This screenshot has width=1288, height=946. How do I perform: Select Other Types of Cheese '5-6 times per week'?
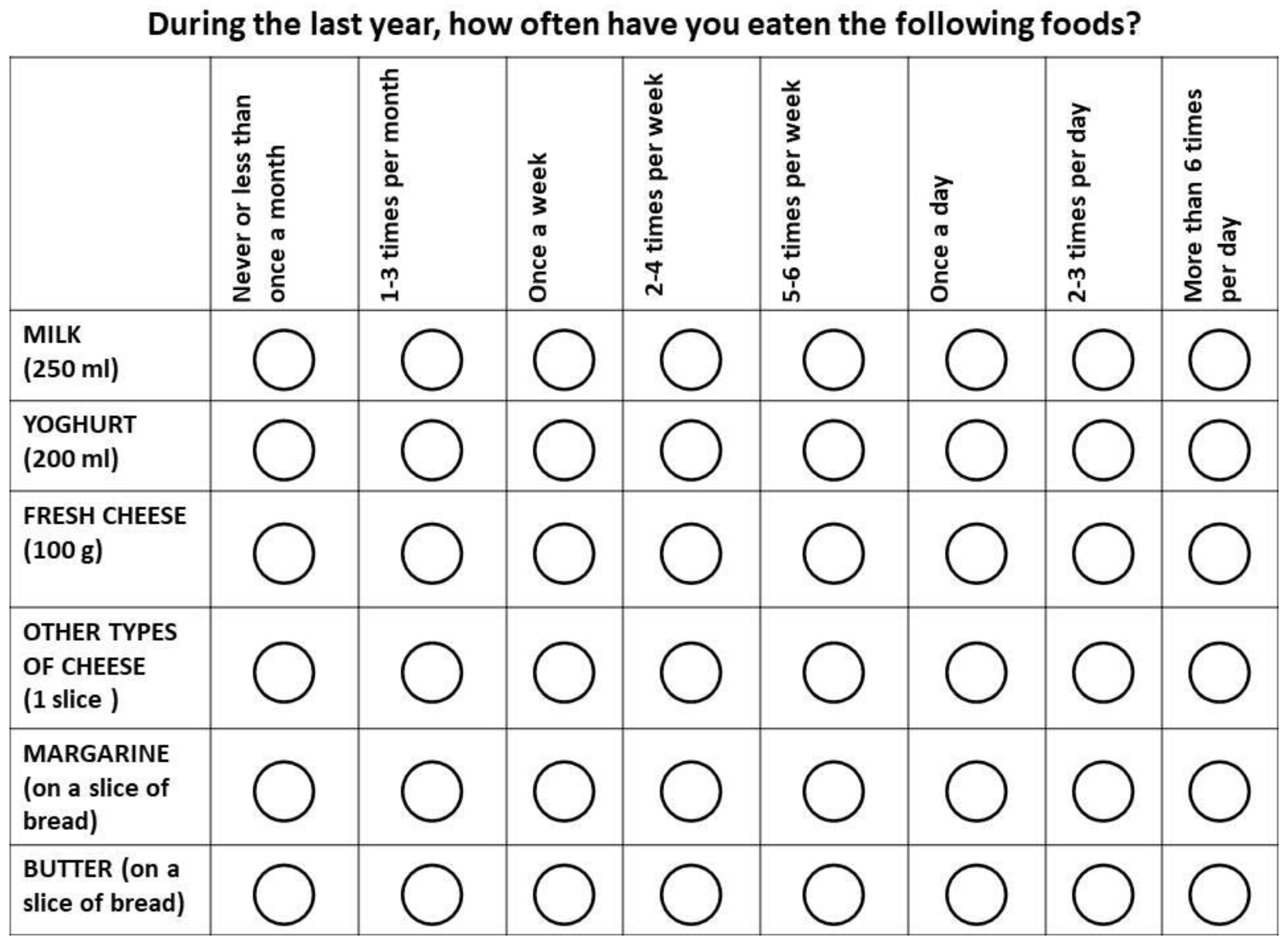(834, 672)
